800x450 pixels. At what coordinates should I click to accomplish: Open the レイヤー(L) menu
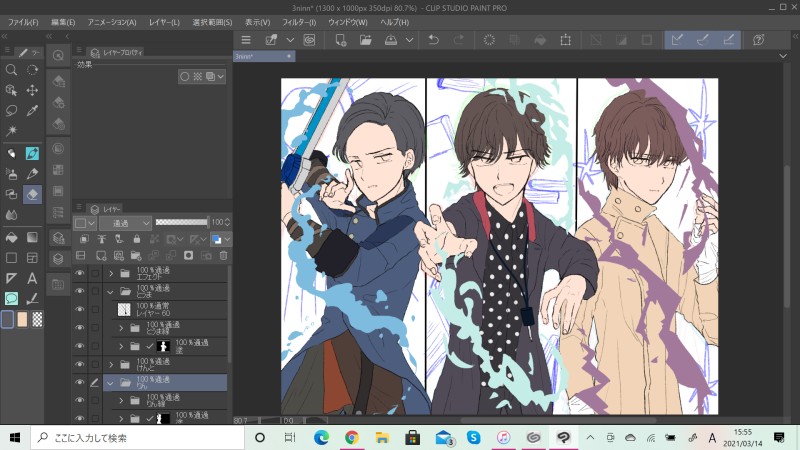164,22
